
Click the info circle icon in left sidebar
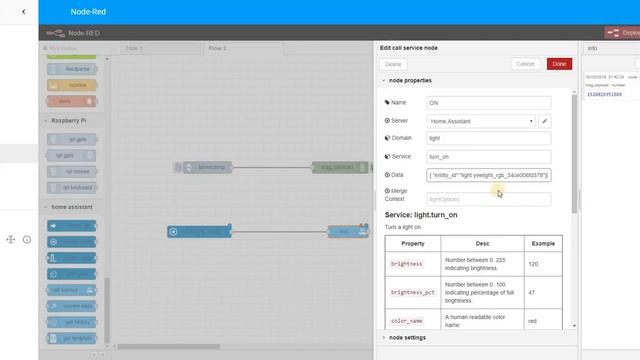(27, 240)
